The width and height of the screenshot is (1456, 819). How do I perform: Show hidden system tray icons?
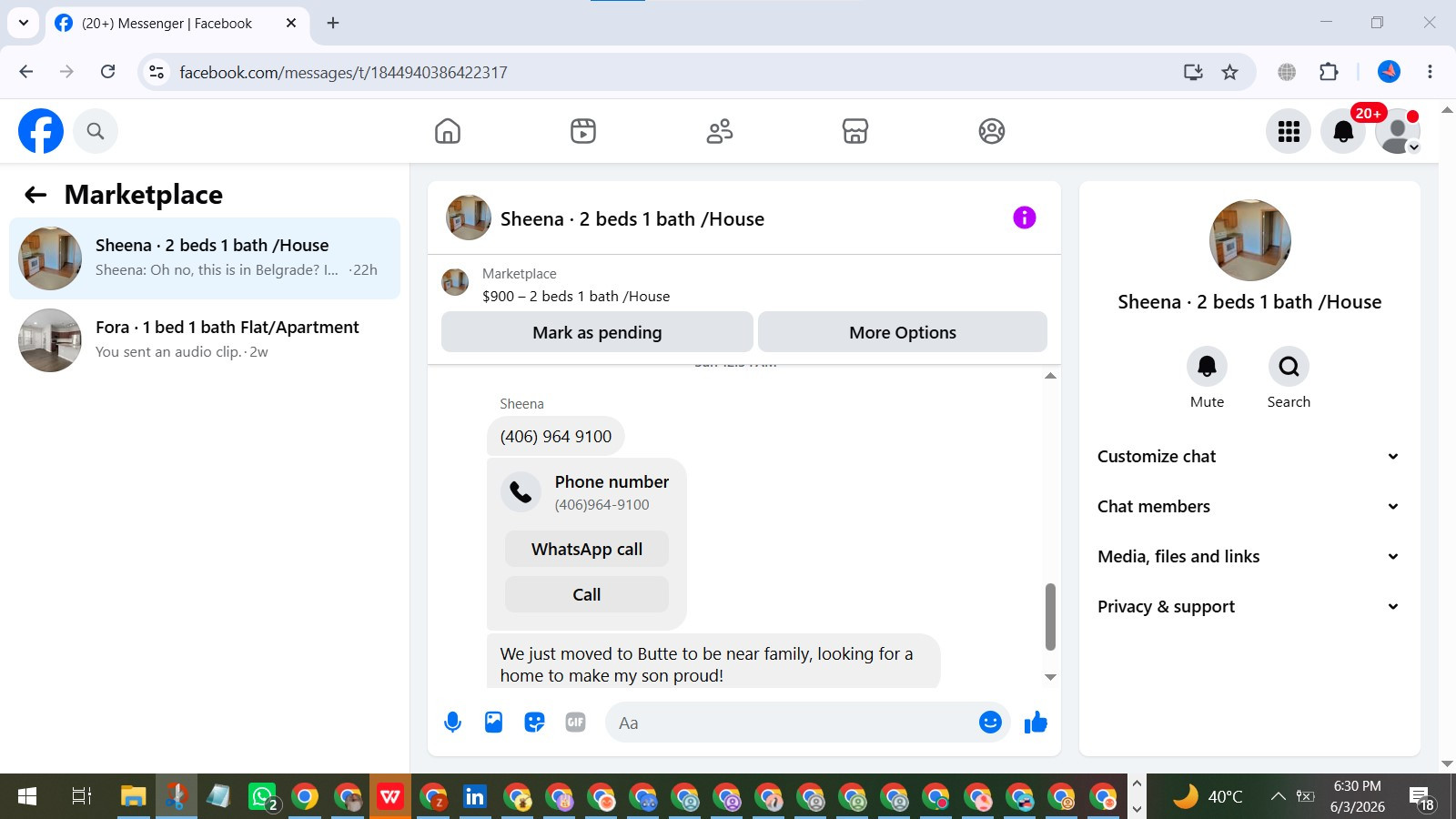tap(1278, 797)
